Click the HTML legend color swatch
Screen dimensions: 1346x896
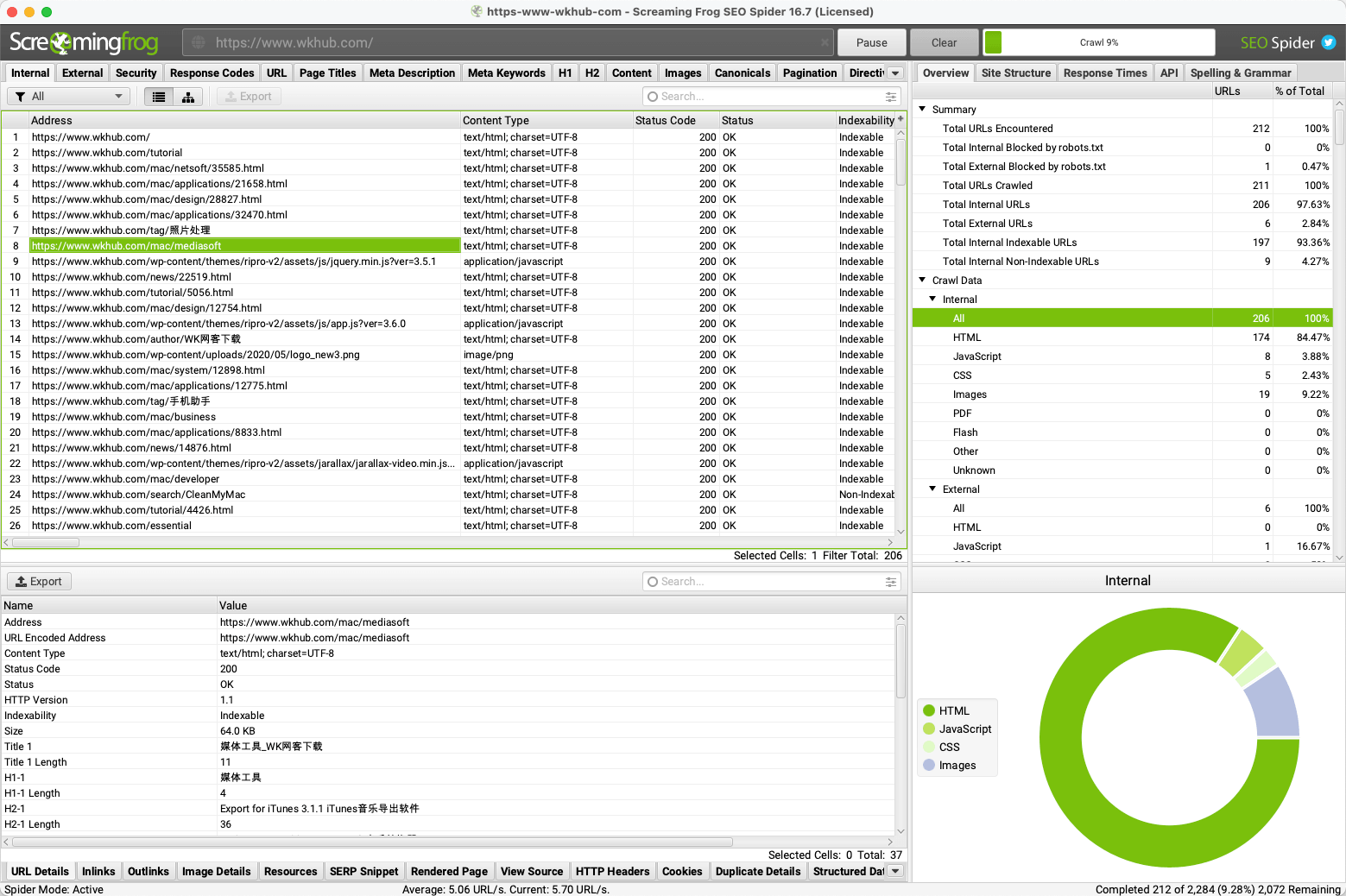(x=929, y=710)
